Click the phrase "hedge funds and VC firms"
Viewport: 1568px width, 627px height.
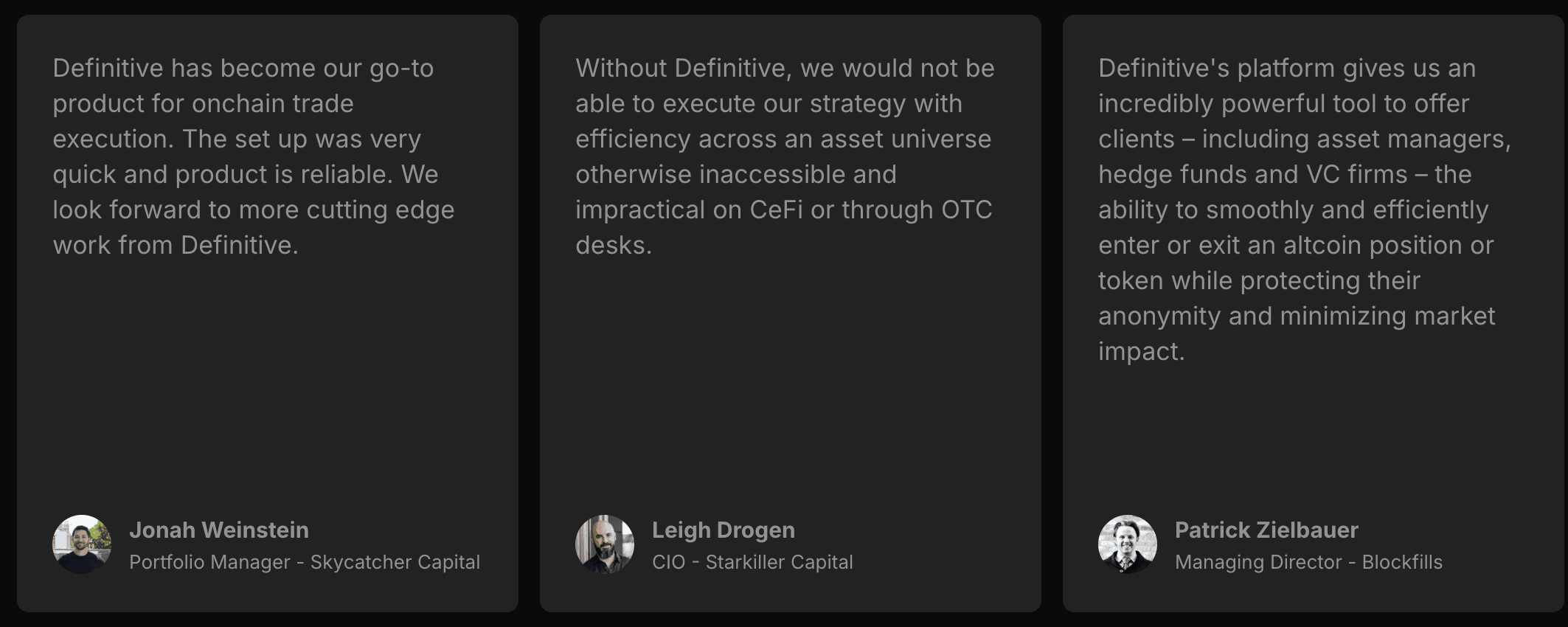point(1252,174)
